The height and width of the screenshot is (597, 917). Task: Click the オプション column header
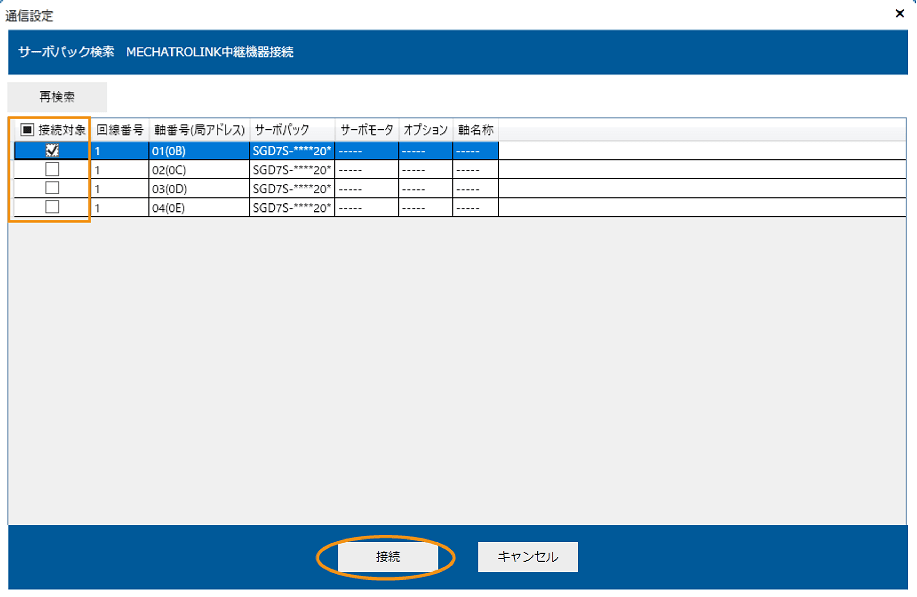click(427, 130)
